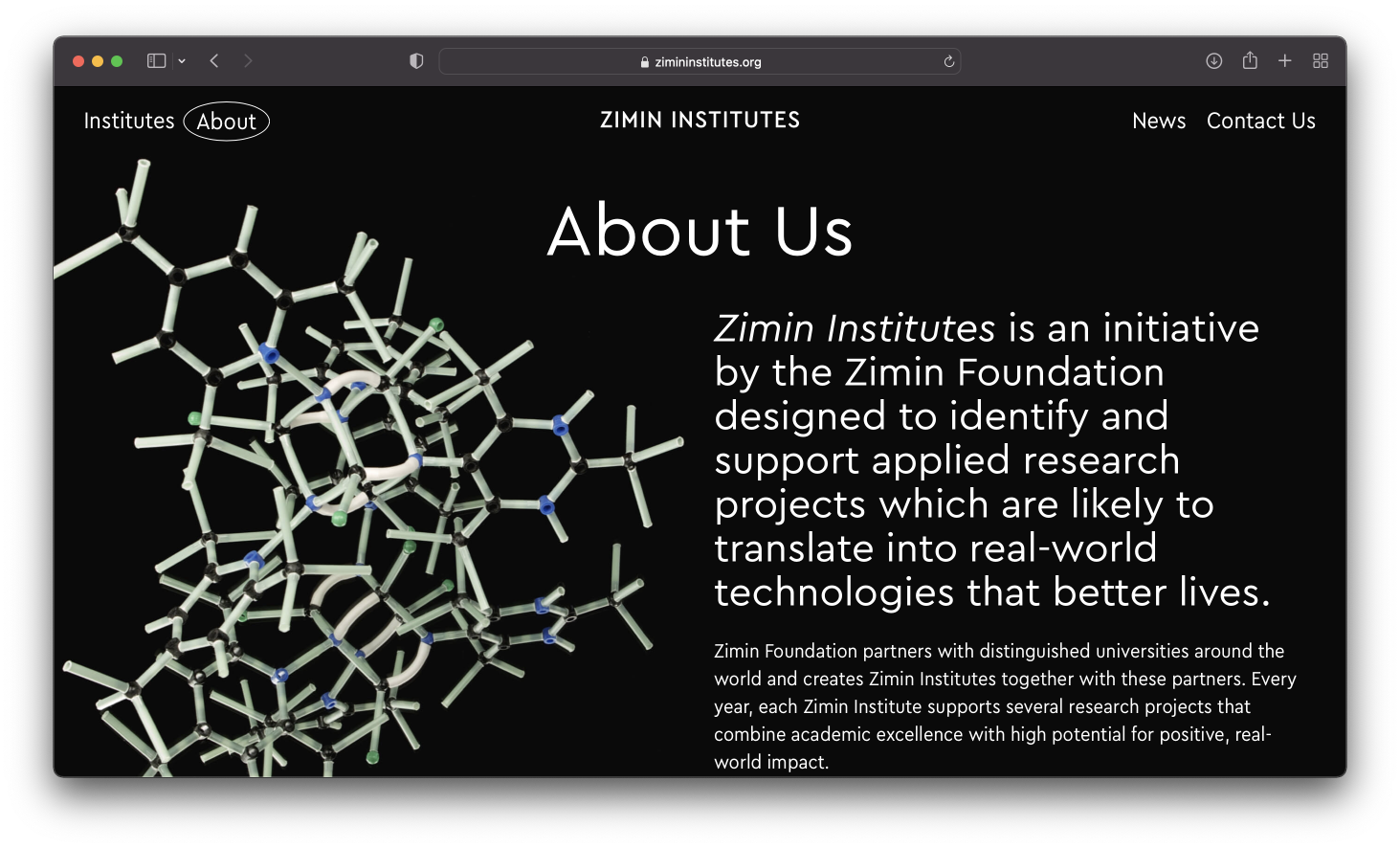Viewport: 1400px width, 848px height.
Task: Open the News page link
Action: coord(1159,121)
